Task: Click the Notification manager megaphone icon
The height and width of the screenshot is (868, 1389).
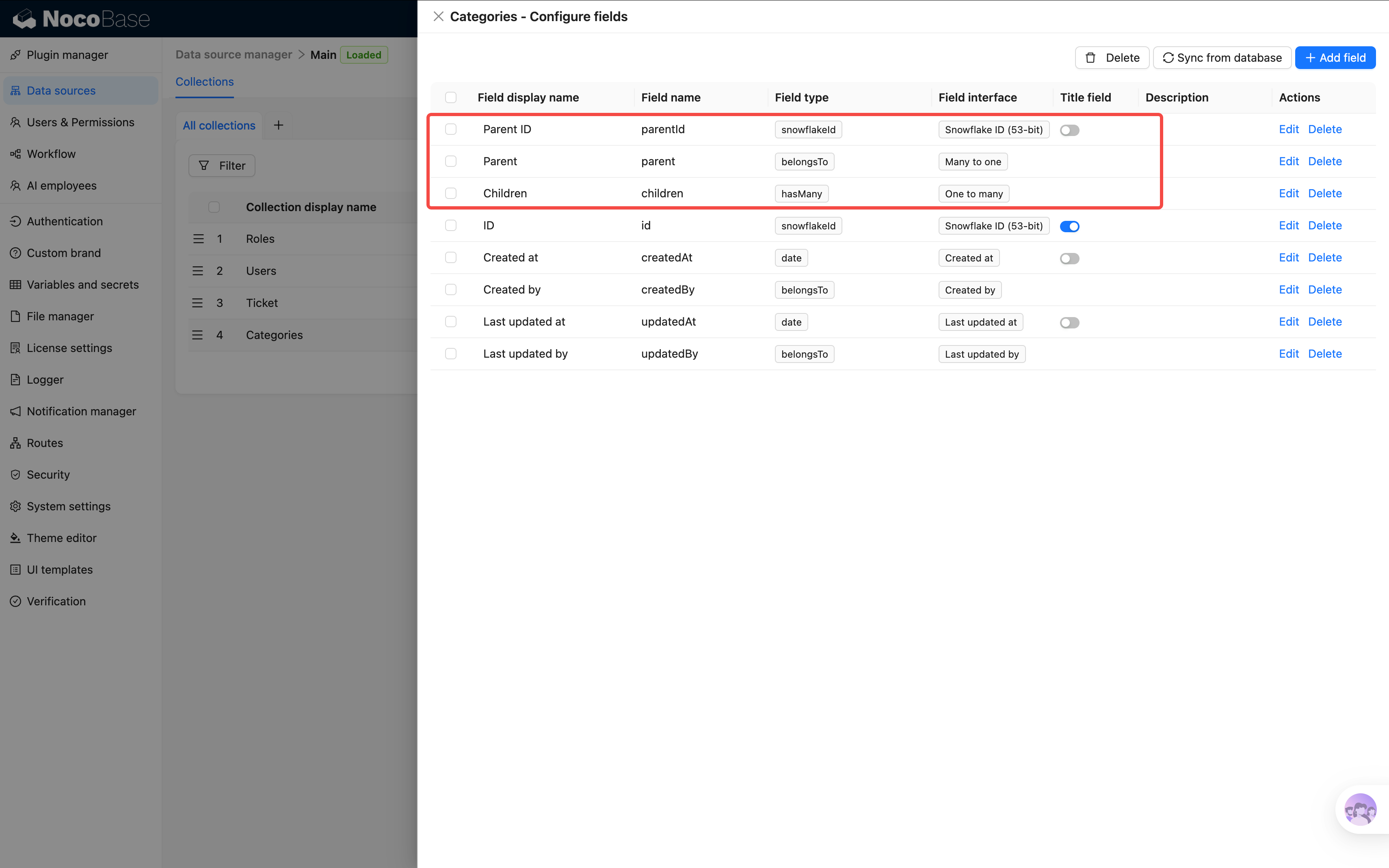Action: coord(15,411)
